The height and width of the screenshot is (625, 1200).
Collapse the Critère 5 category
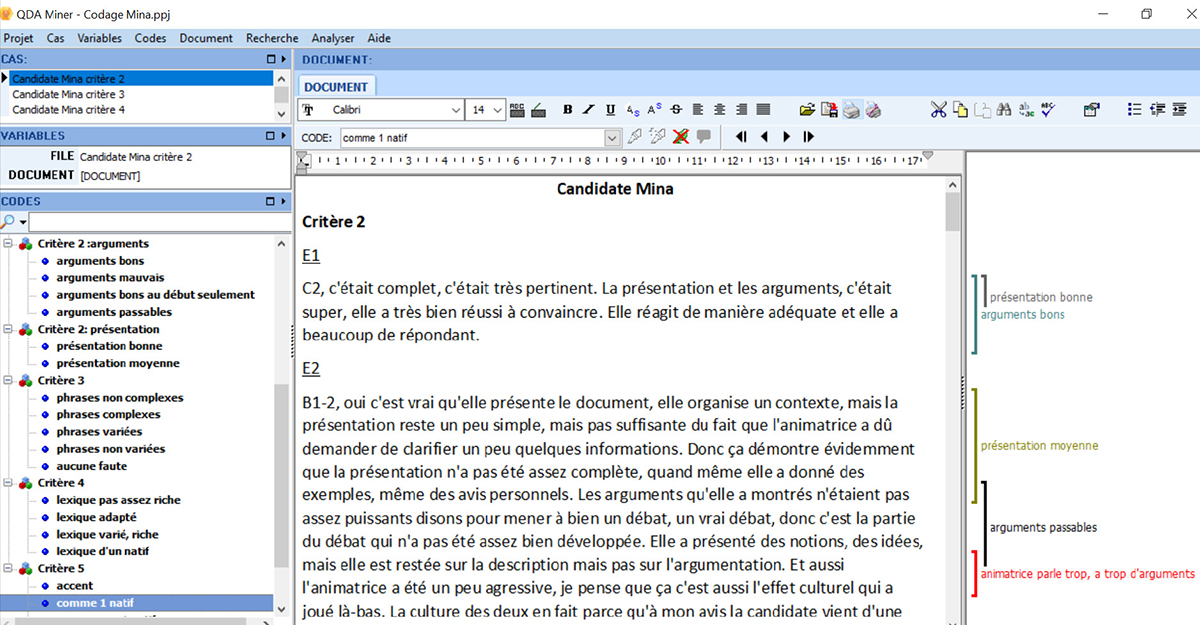pyautogui.click(x=8, y=569)
